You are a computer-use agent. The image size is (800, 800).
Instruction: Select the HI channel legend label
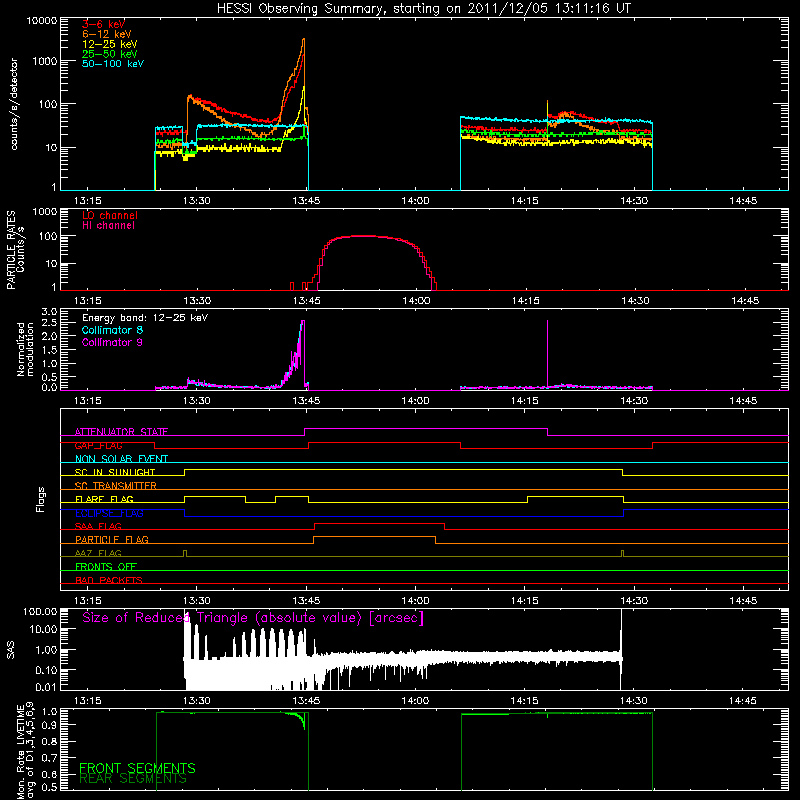click(108, 225)
